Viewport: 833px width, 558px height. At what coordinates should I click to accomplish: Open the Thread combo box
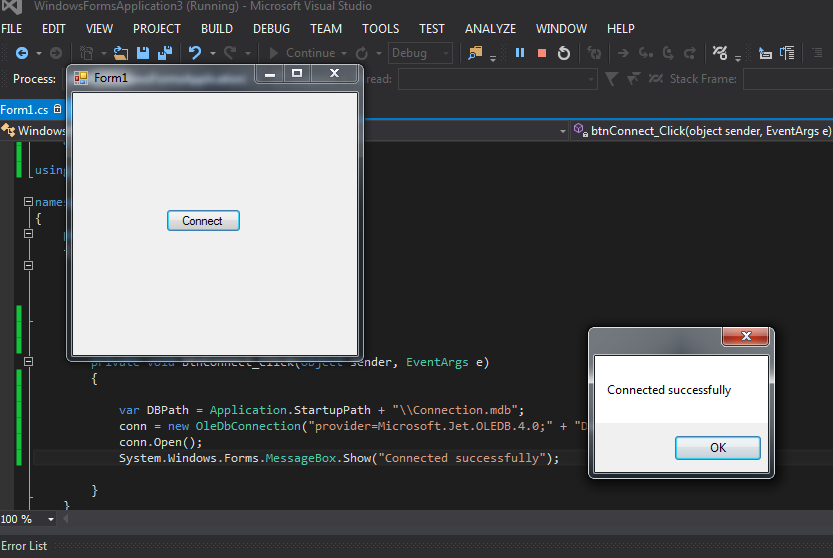tap(498, 79)
